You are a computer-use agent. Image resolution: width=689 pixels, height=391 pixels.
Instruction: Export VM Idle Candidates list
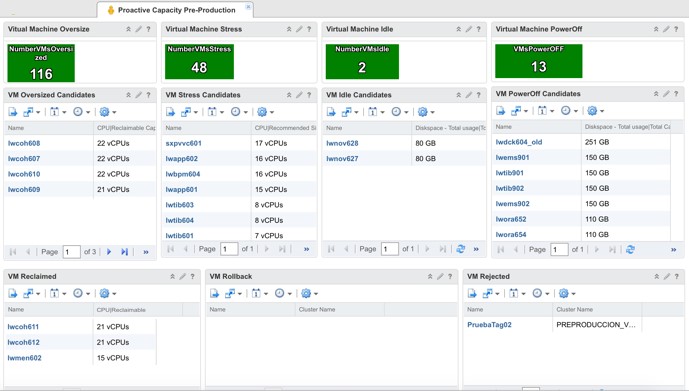331,112
